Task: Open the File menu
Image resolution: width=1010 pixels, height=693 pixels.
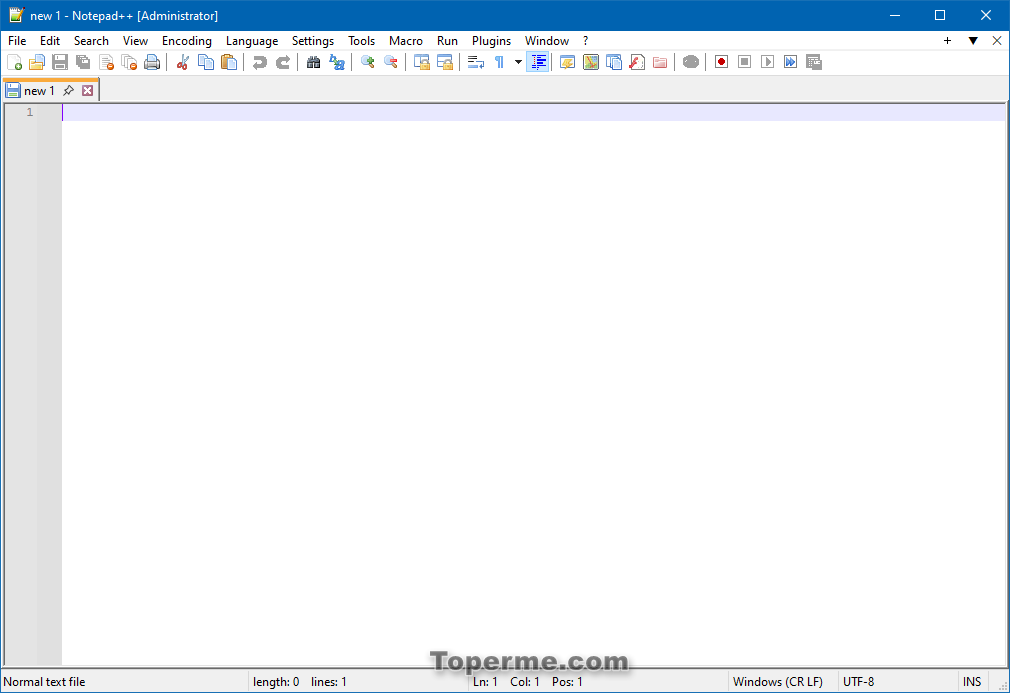Action: [x=17, y=41]
